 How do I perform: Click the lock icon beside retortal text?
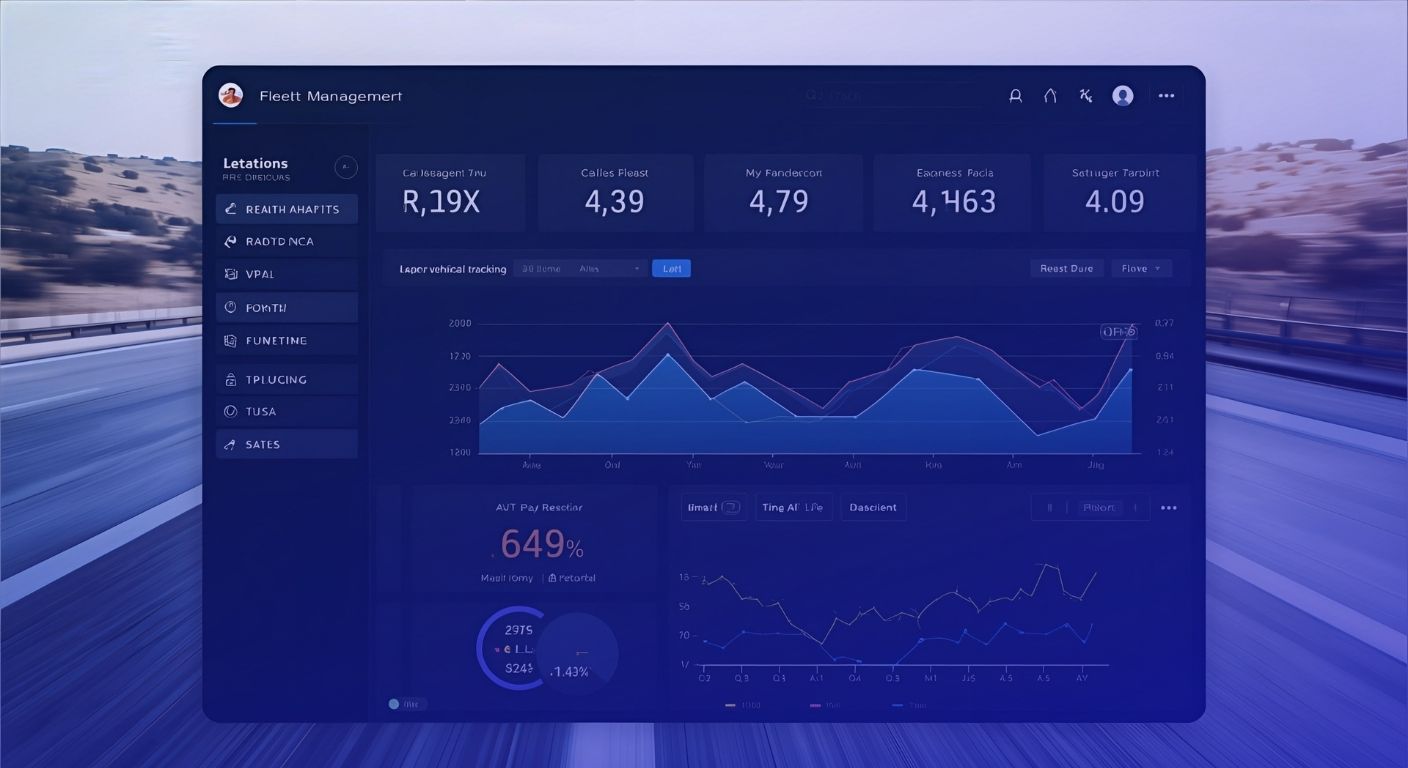pyautogui.click(x=552, y=578)
